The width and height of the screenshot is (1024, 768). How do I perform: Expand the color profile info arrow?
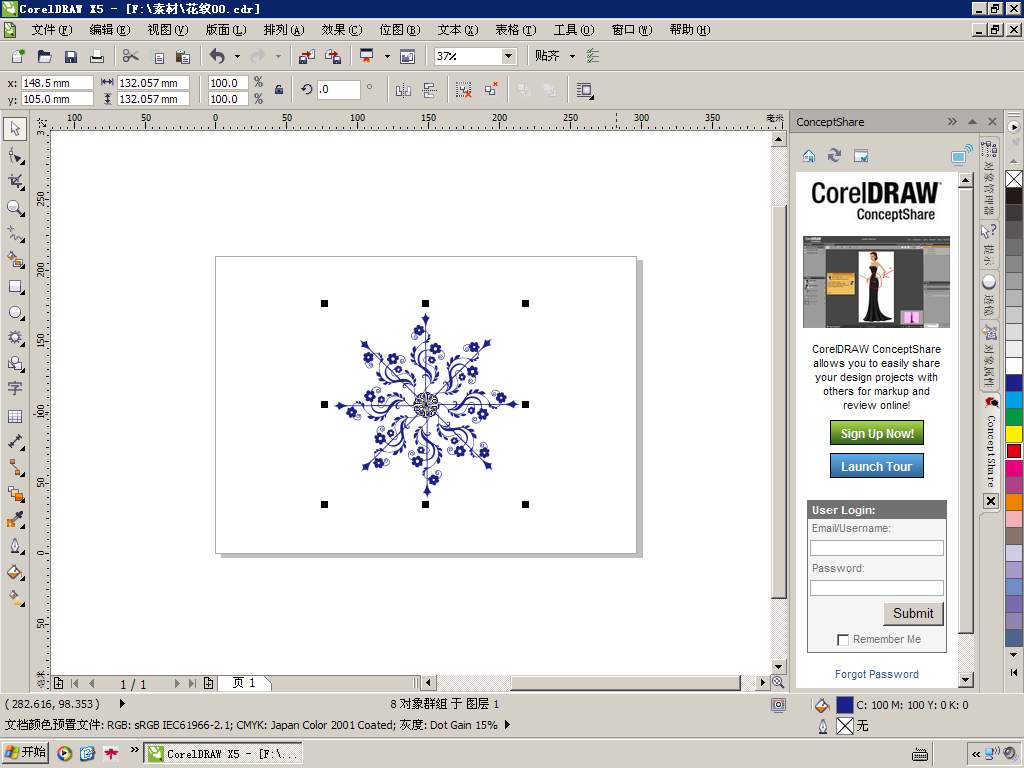click(507, 725)
